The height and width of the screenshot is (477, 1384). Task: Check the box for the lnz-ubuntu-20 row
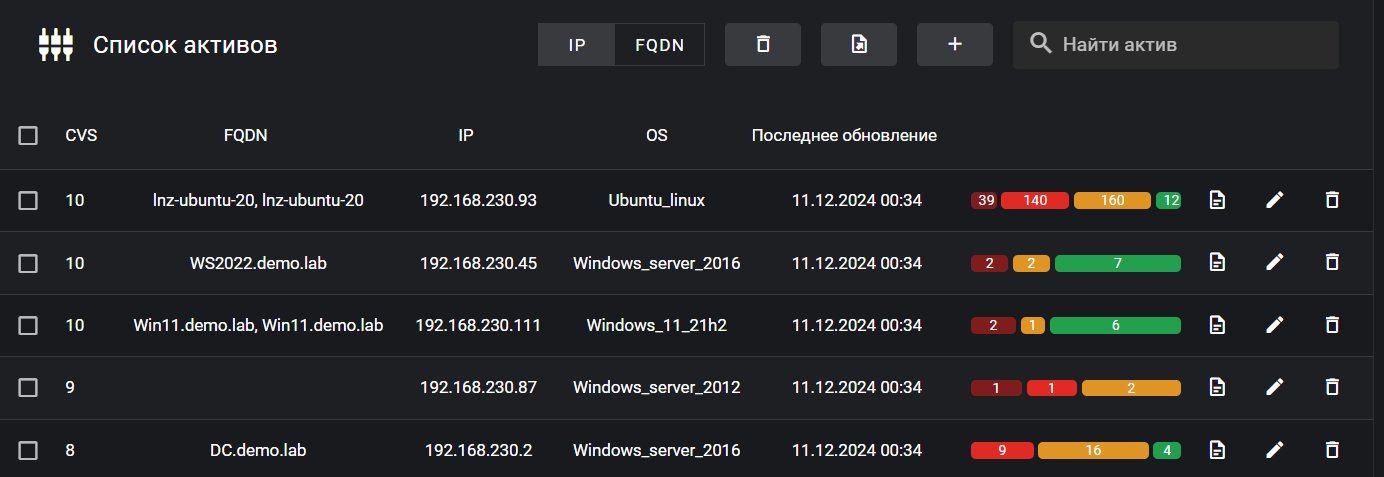click(x=28, y=200)
